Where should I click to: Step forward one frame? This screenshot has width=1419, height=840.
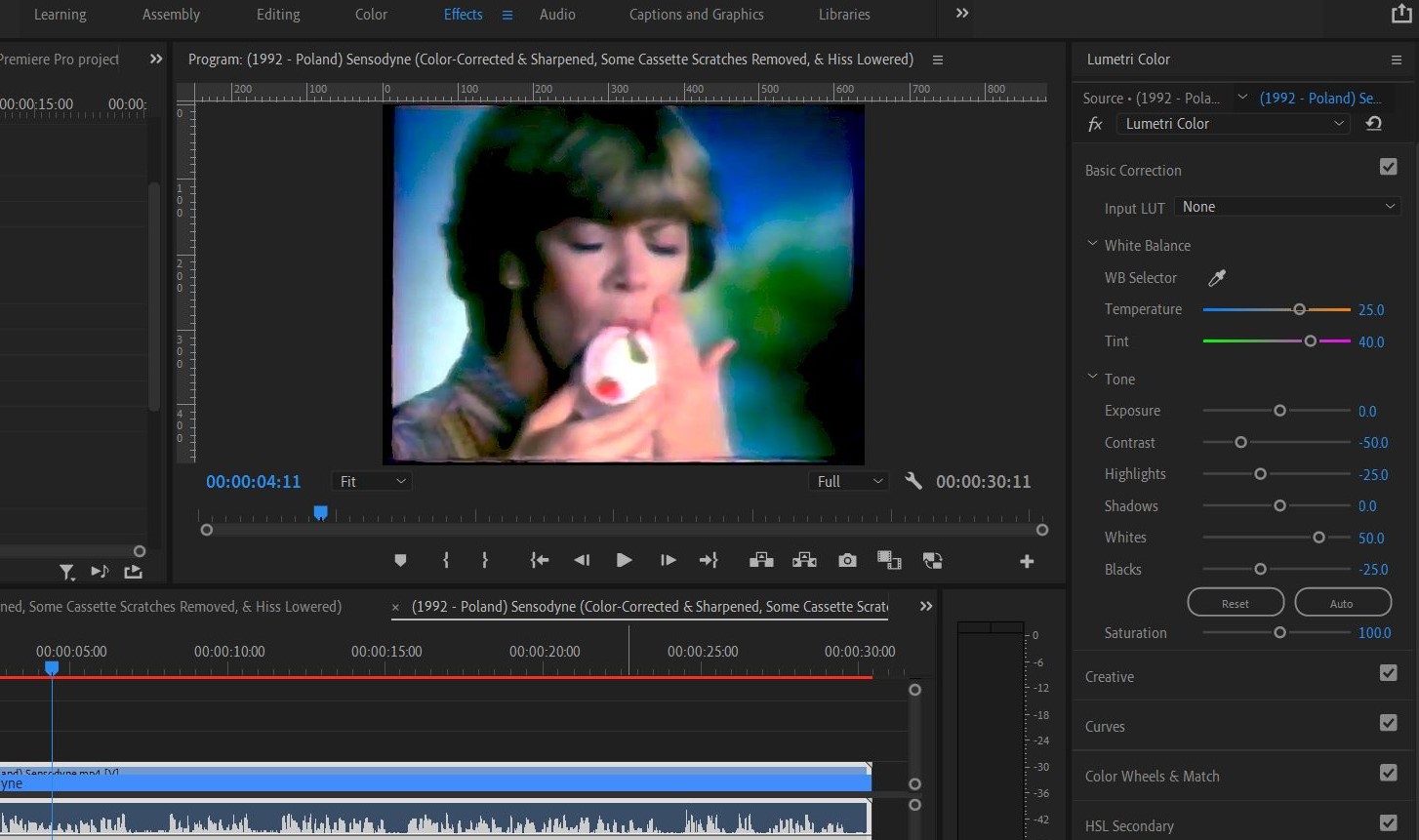pyautogui.click(x=669, y=560)
